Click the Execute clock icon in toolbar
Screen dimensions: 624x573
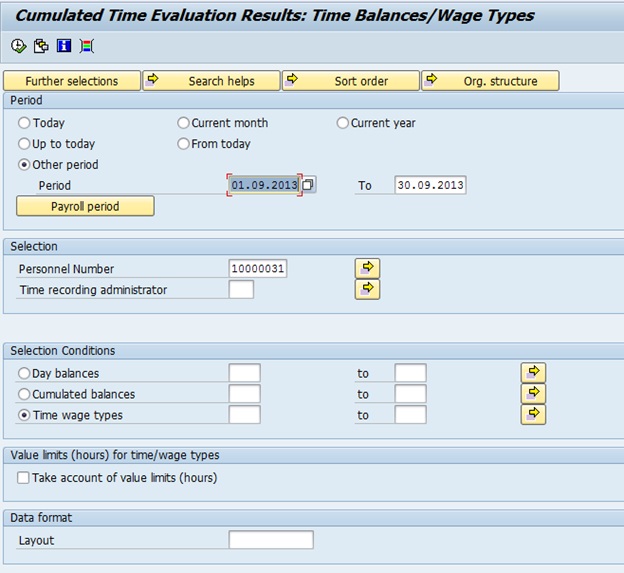(x=18, y=46)
